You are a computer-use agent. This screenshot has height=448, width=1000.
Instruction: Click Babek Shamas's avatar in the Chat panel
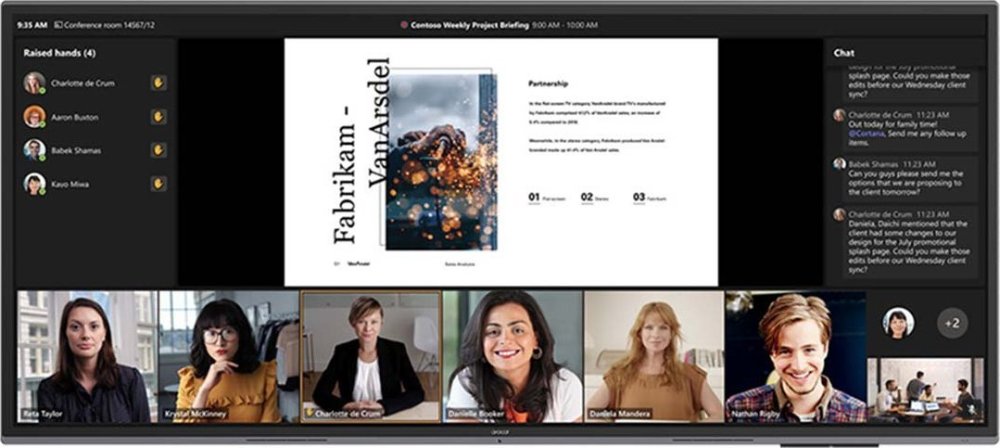coord(839,163)
